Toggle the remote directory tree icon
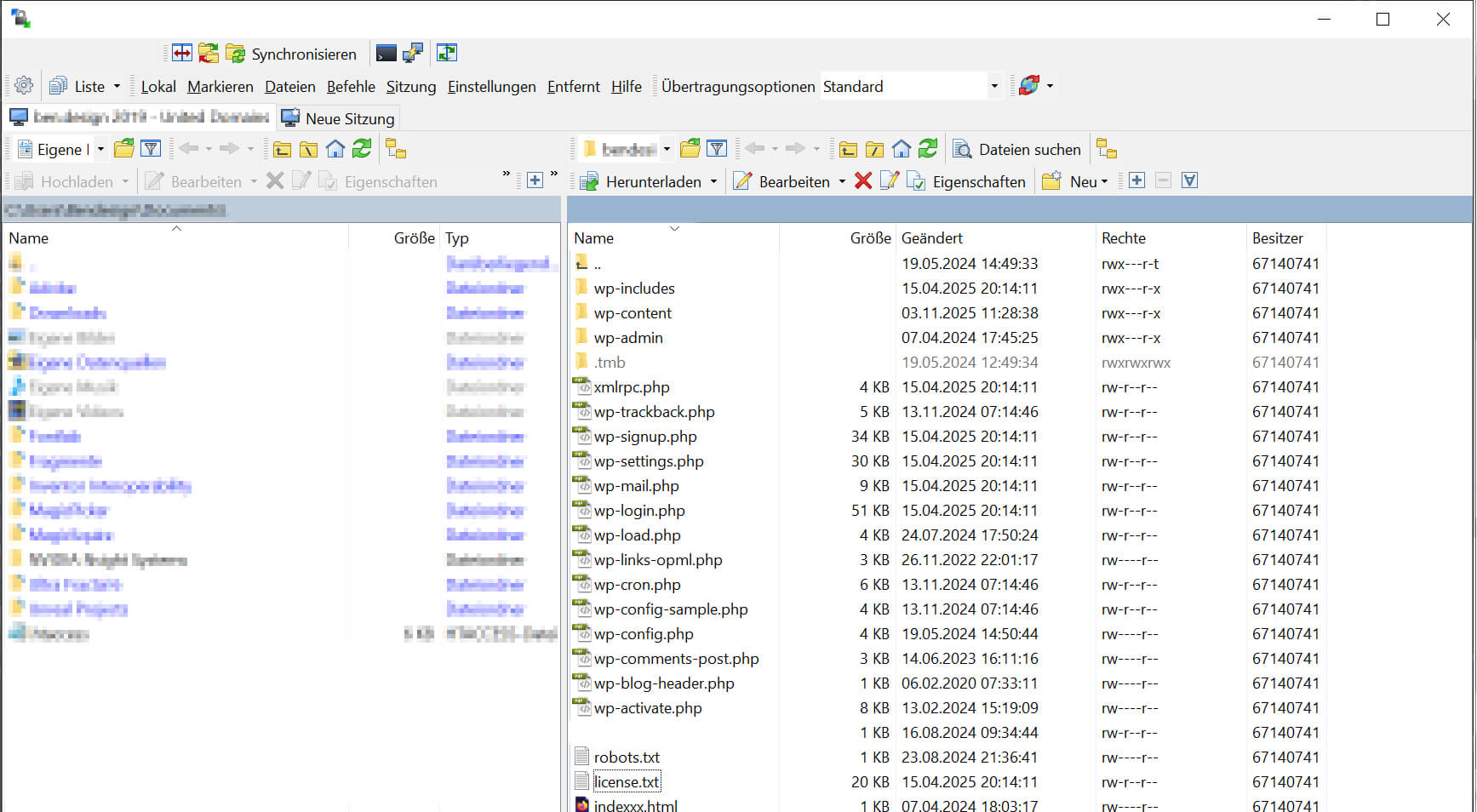This screenshot has height=812, width=1477. point(1106,149)
